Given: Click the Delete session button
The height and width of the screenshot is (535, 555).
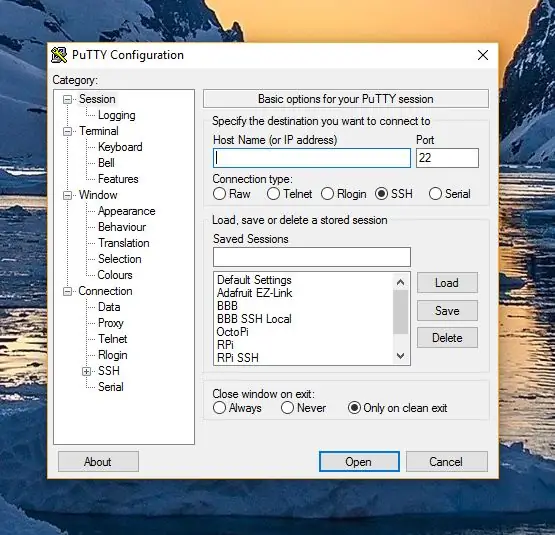Looking at the screenshot, I should click(x=447, y=338).
